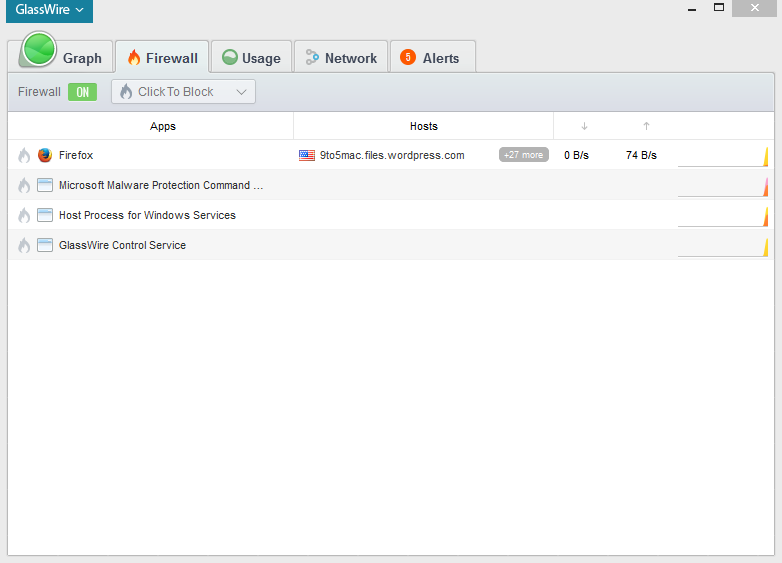Sort by the Apps column header

[x=163, y=126]
